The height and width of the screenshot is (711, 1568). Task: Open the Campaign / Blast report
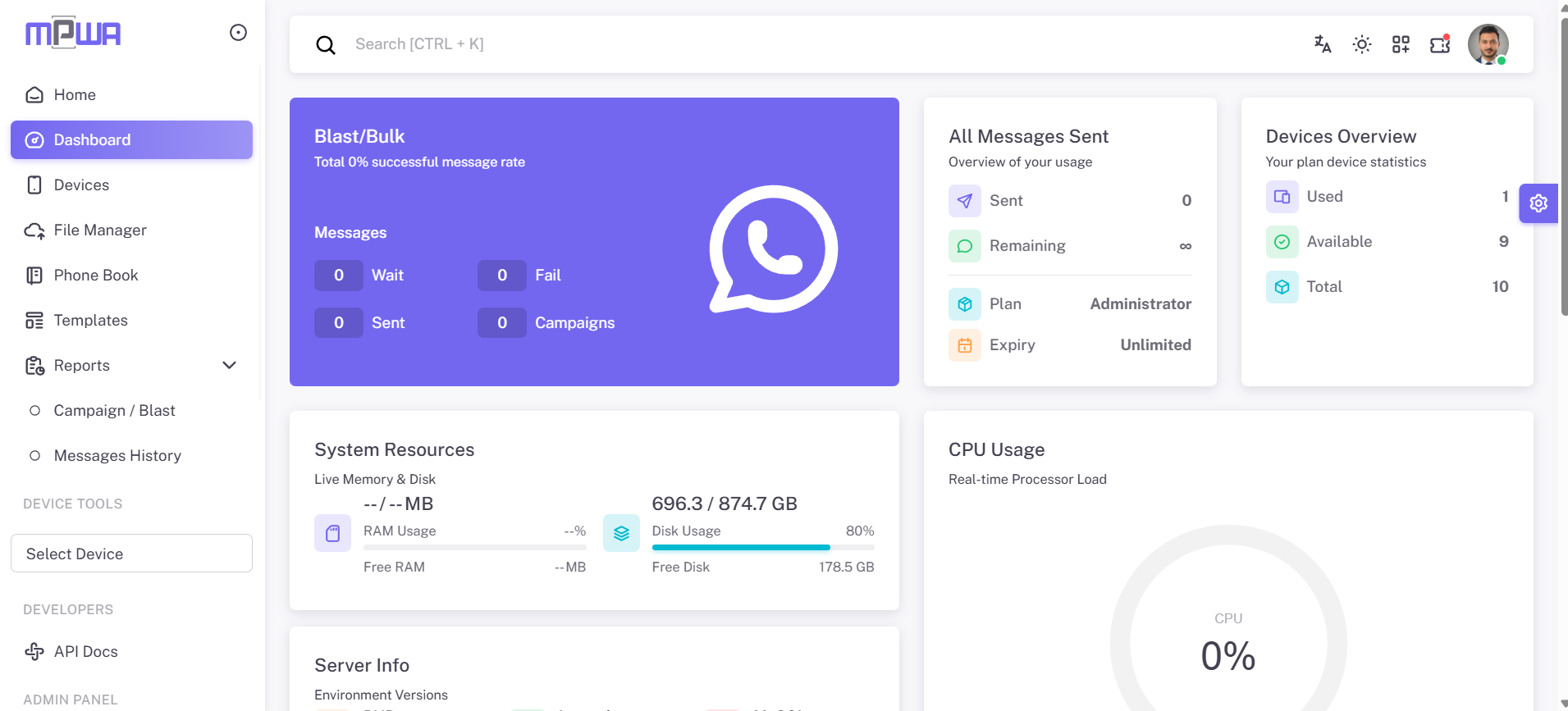pyautogui.click(x=114, y=411)
